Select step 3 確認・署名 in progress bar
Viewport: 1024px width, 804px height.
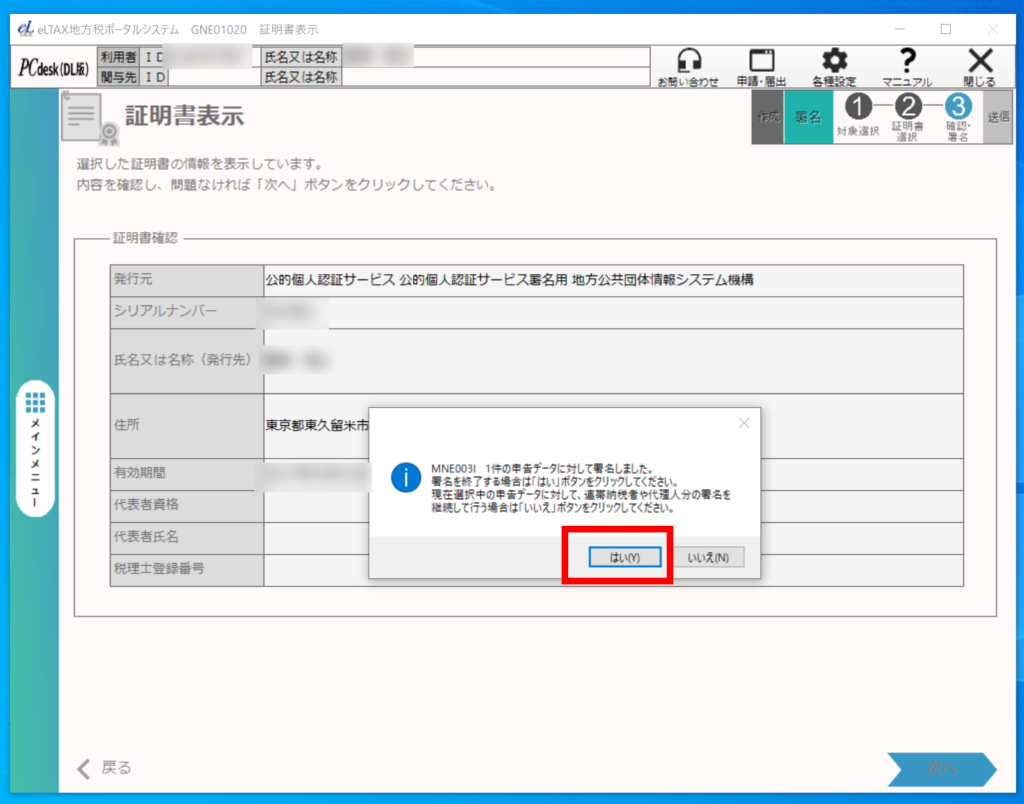coord(957,117)
